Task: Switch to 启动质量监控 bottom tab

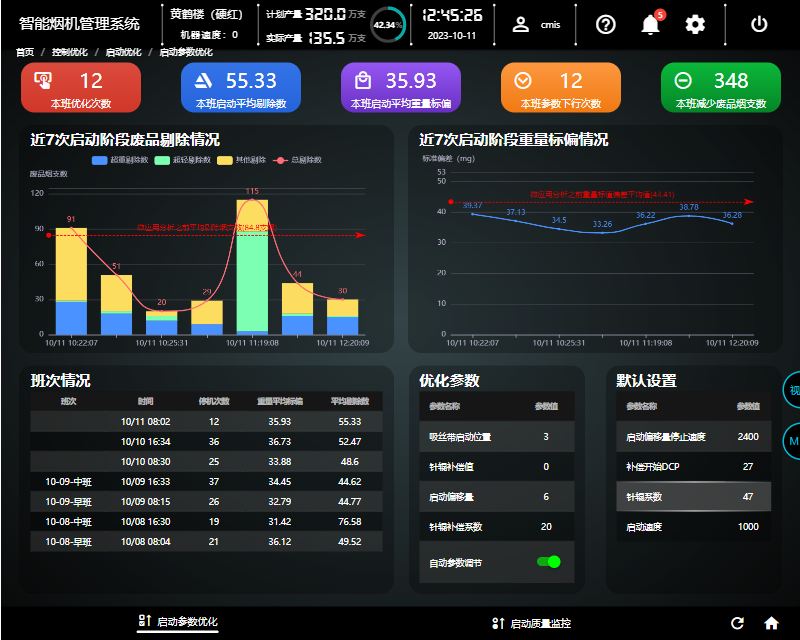Action: point(531,623)
